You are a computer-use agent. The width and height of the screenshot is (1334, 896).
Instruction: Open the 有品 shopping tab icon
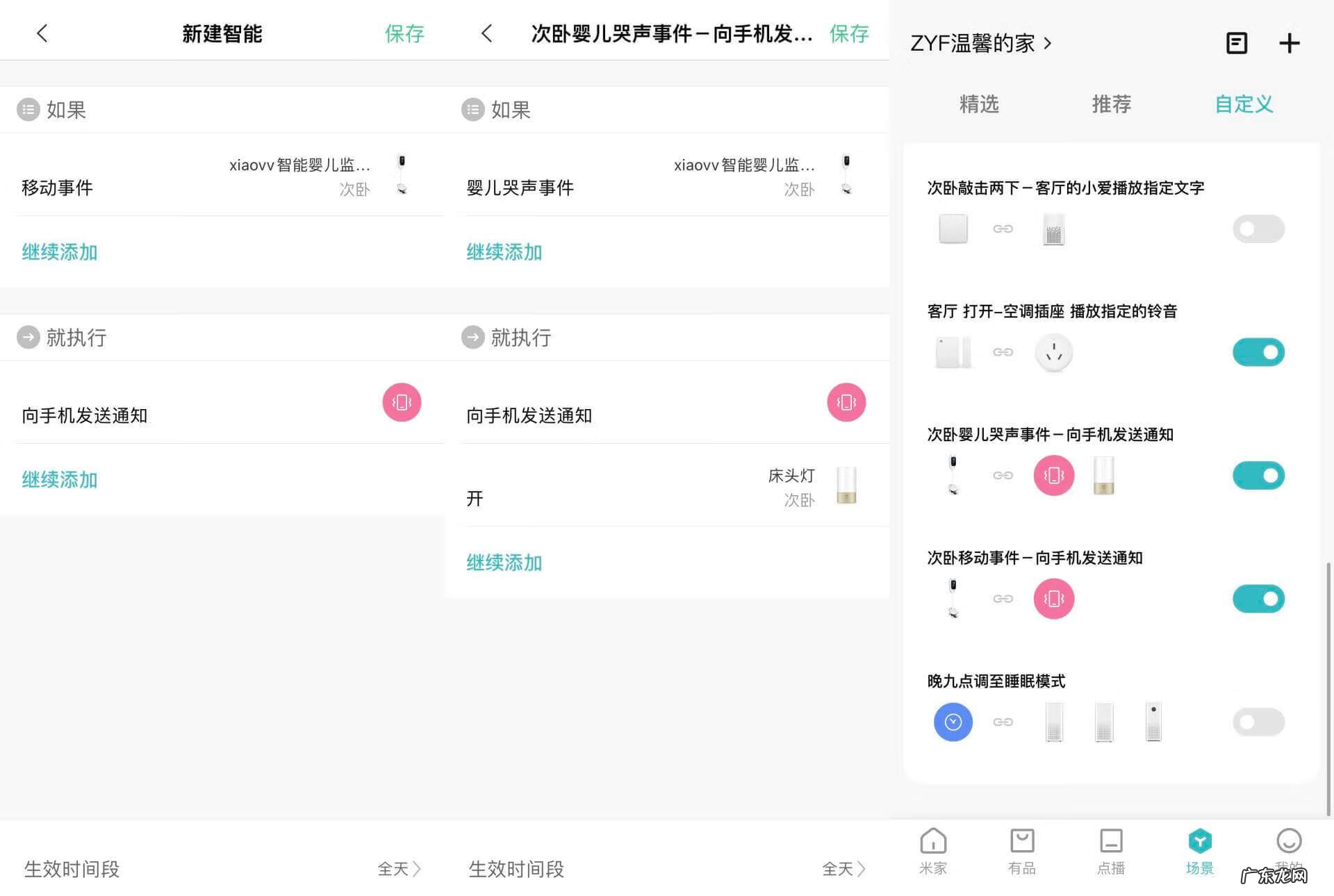tap(1021, 849)
